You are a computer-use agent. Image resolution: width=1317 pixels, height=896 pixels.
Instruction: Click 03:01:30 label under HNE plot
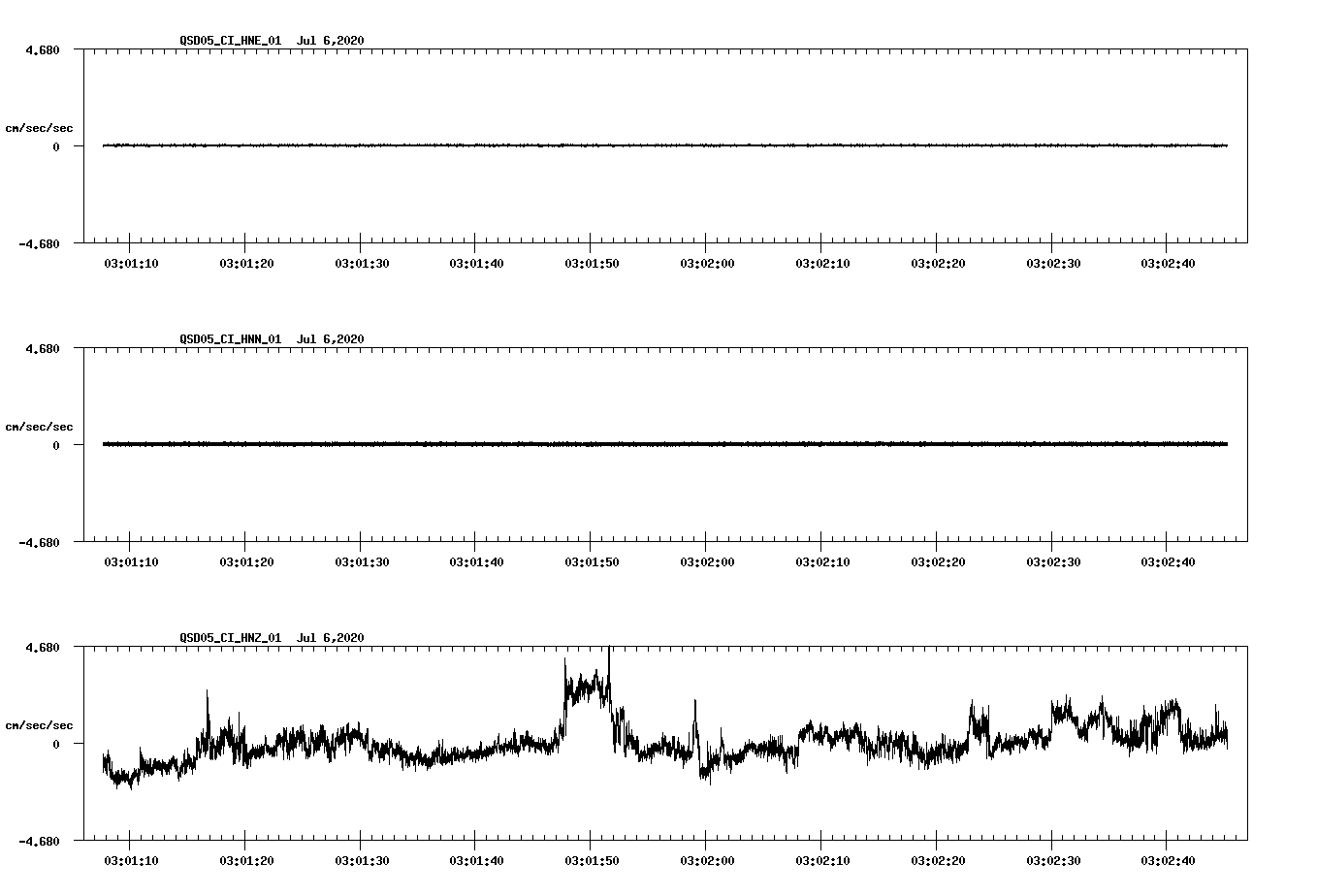coord(362,263)
